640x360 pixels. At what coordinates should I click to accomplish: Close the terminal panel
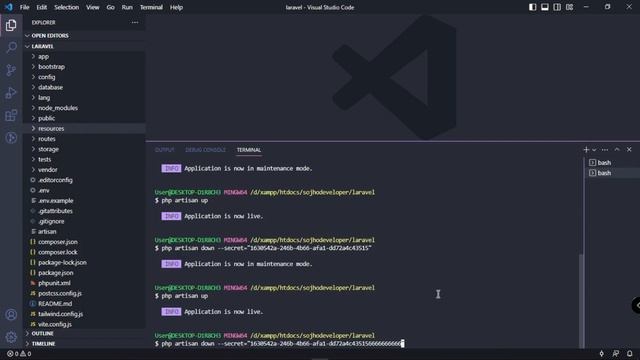pos(629,150)
